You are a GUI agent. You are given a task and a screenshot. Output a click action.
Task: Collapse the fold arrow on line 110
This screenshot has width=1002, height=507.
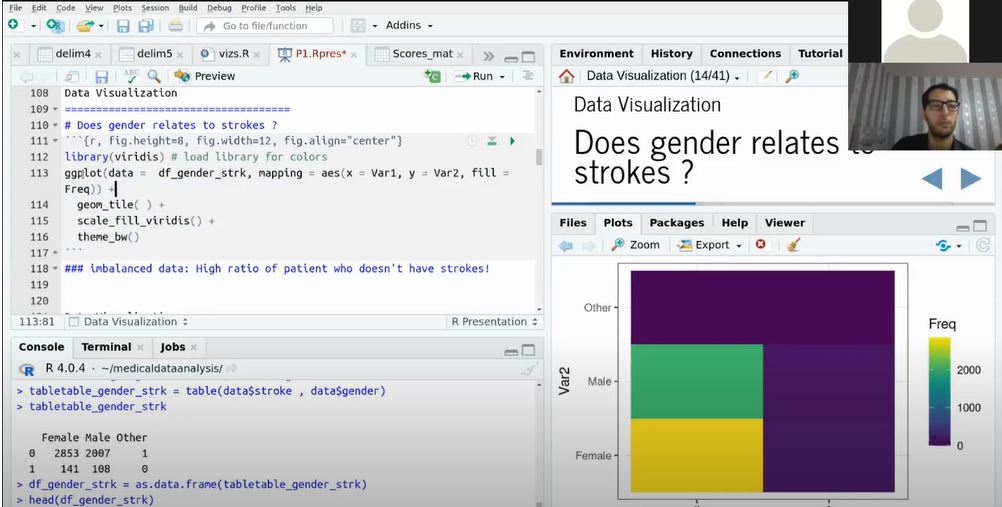[x=56, y=125]
